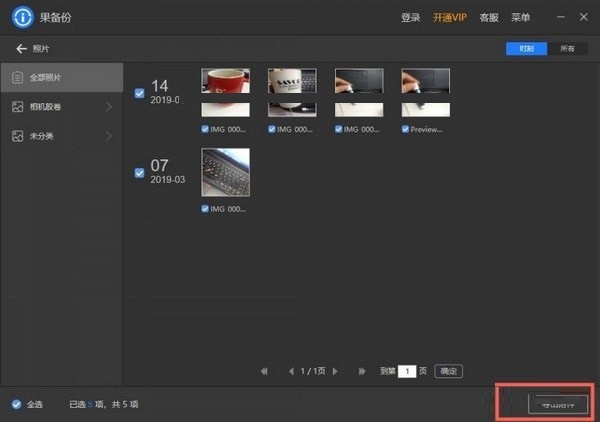Jump to the last page of photos

[363, 371]
